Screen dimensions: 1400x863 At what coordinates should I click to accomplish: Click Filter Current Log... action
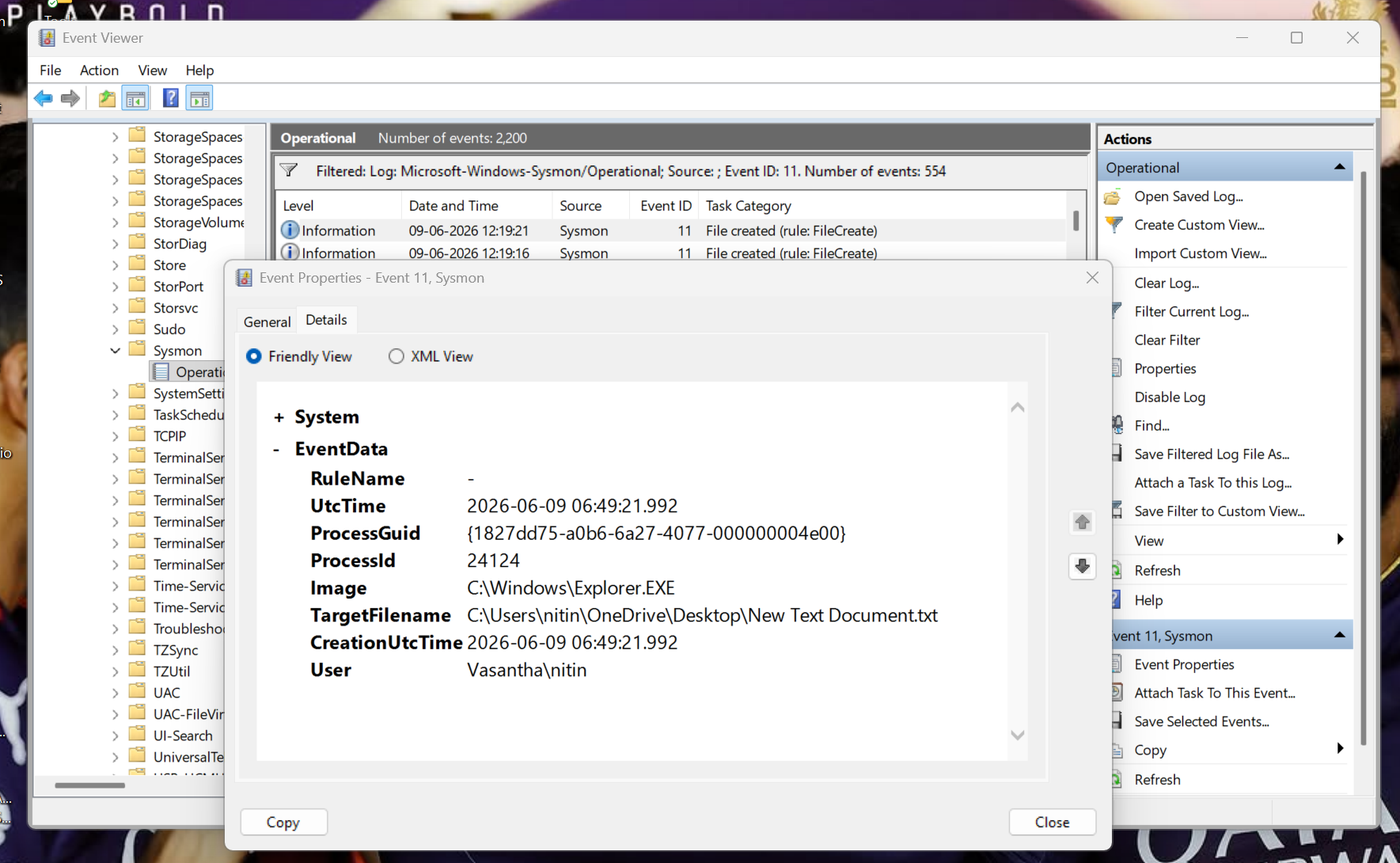[1191, 311]
